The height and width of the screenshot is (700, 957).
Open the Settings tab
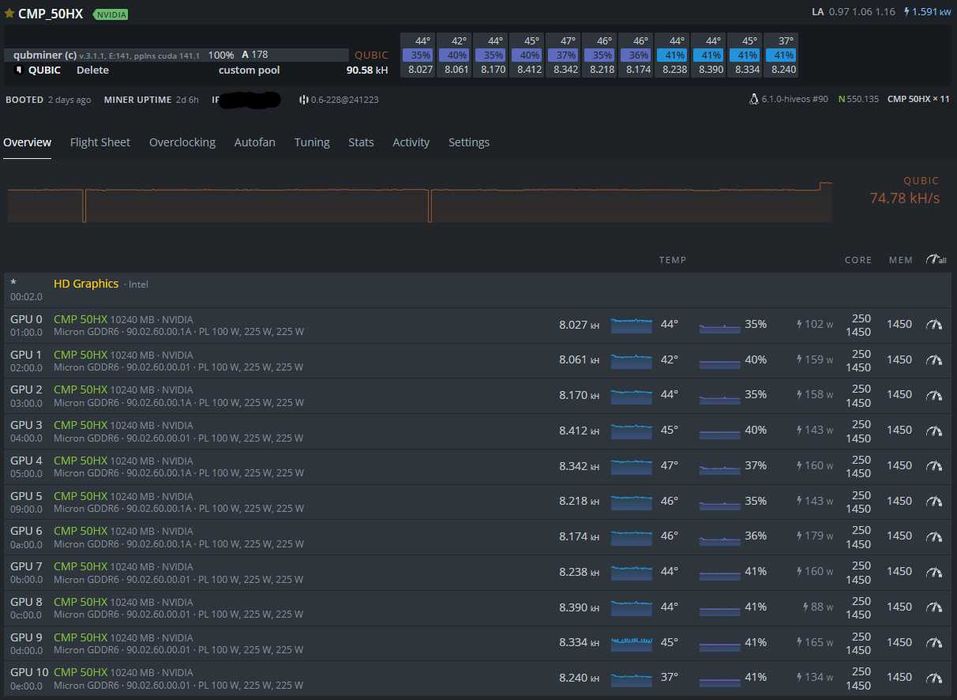click(469, 142)
